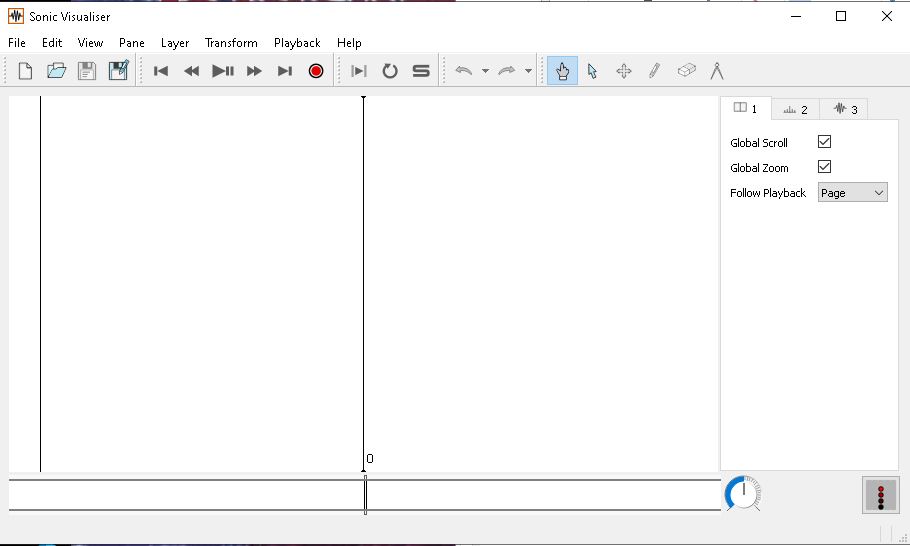Rewind to the start of audio
Screen dimensions: 910x546
point(161,71)
